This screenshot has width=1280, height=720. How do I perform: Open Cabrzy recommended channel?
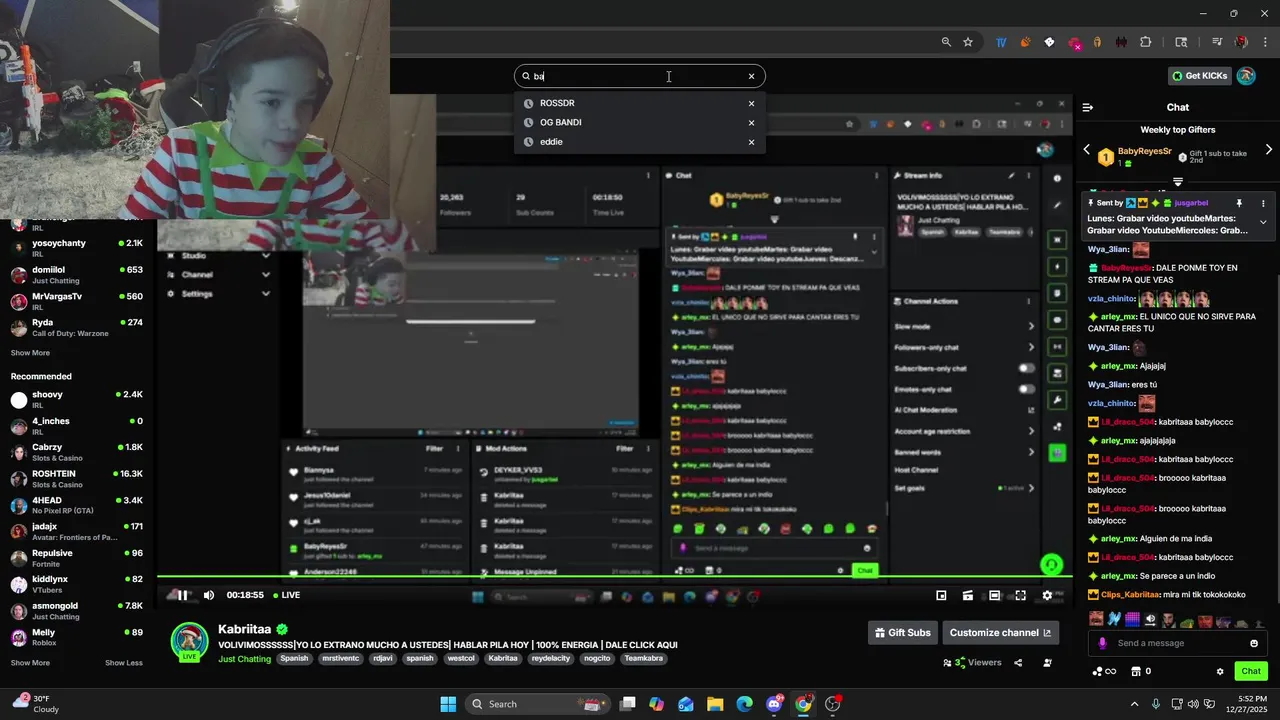pyautogui.click(x=77, y=453)
